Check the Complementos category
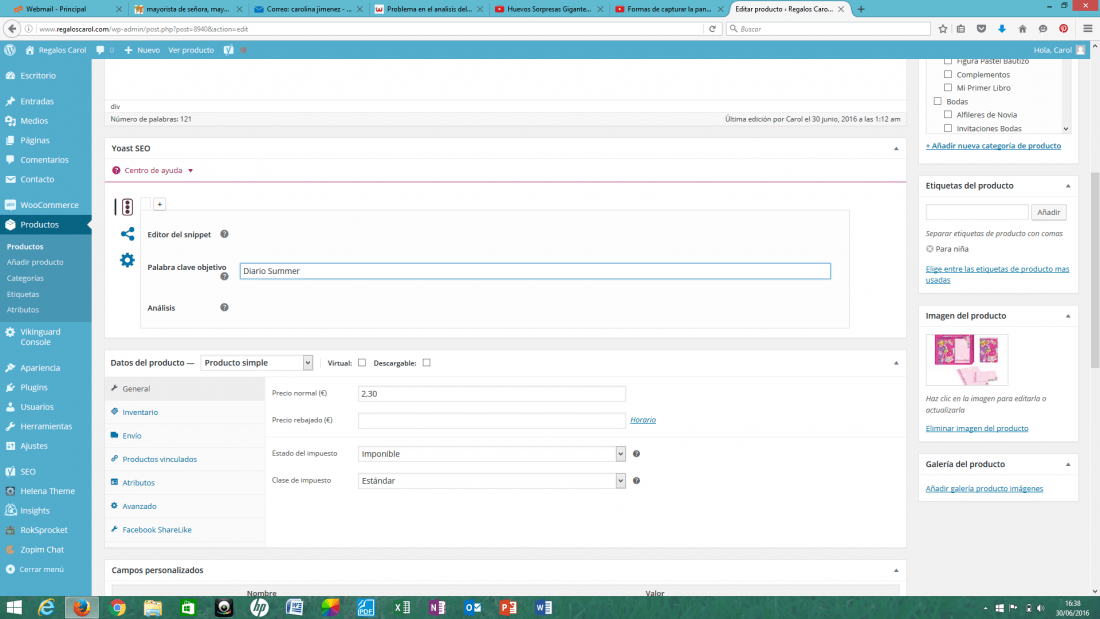The image size is (1100, 619). click(x=948, y=74)
